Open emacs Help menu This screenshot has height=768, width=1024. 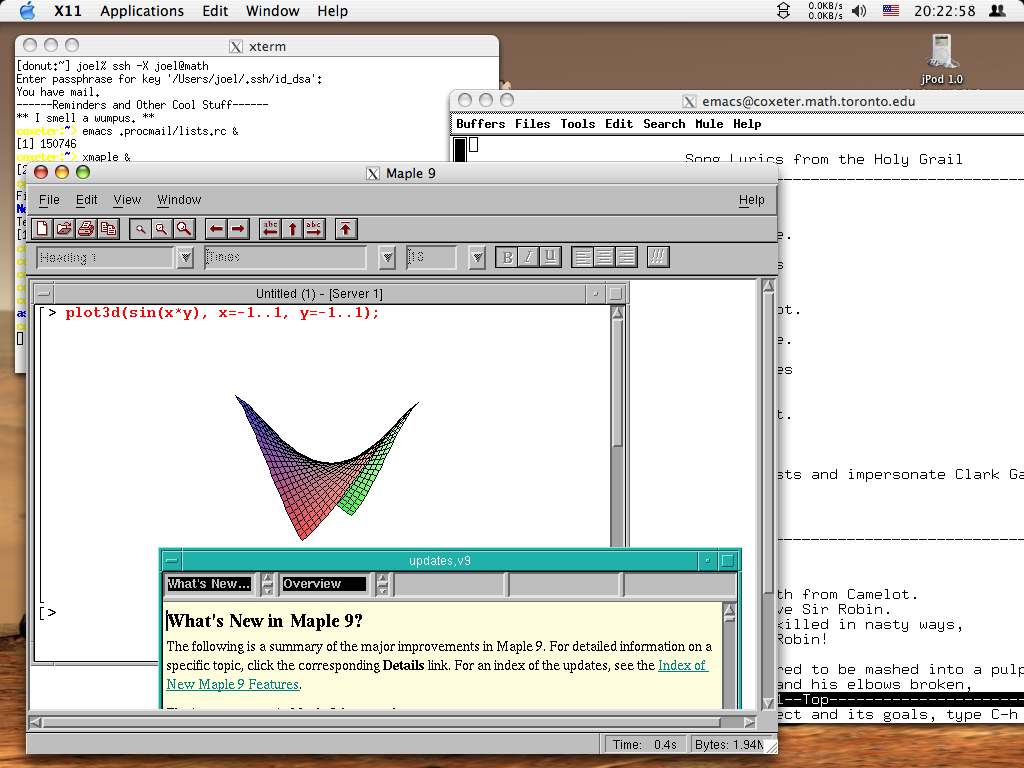(x=747, y=124)
